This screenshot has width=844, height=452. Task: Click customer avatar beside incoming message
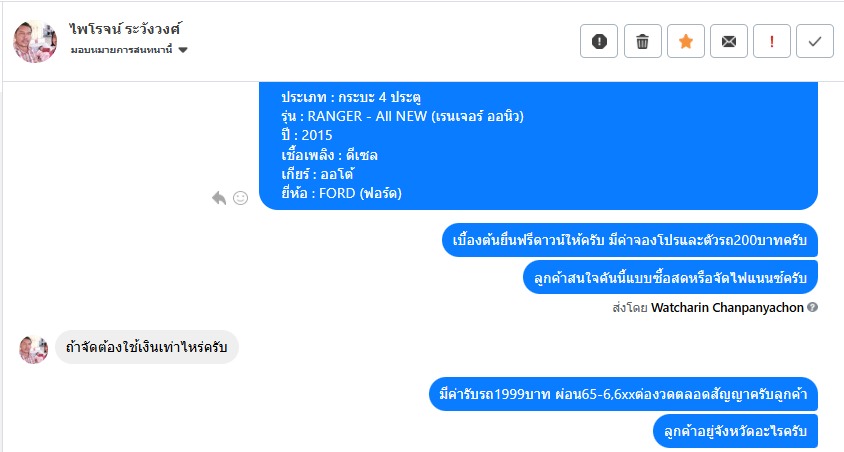[x=33, y=348]
